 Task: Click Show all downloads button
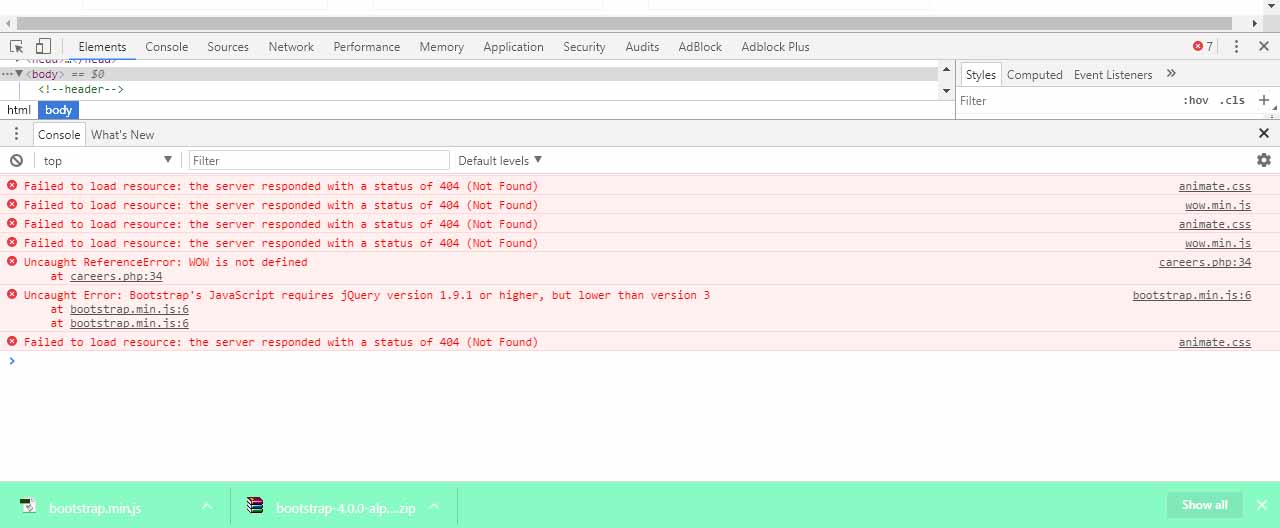[x=1204, y=505]
